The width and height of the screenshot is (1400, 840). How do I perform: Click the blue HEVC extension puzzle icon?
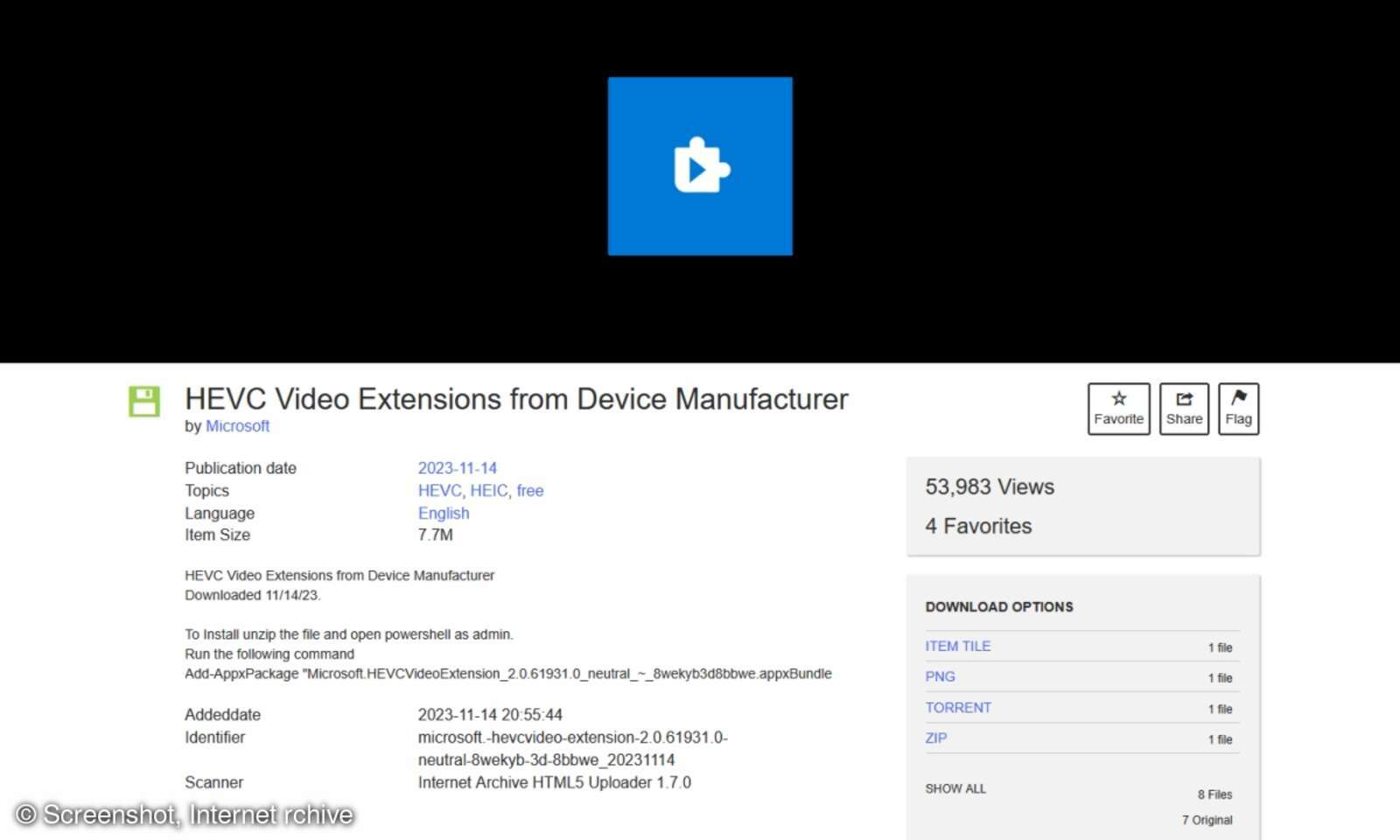click(x=699, y=166)
